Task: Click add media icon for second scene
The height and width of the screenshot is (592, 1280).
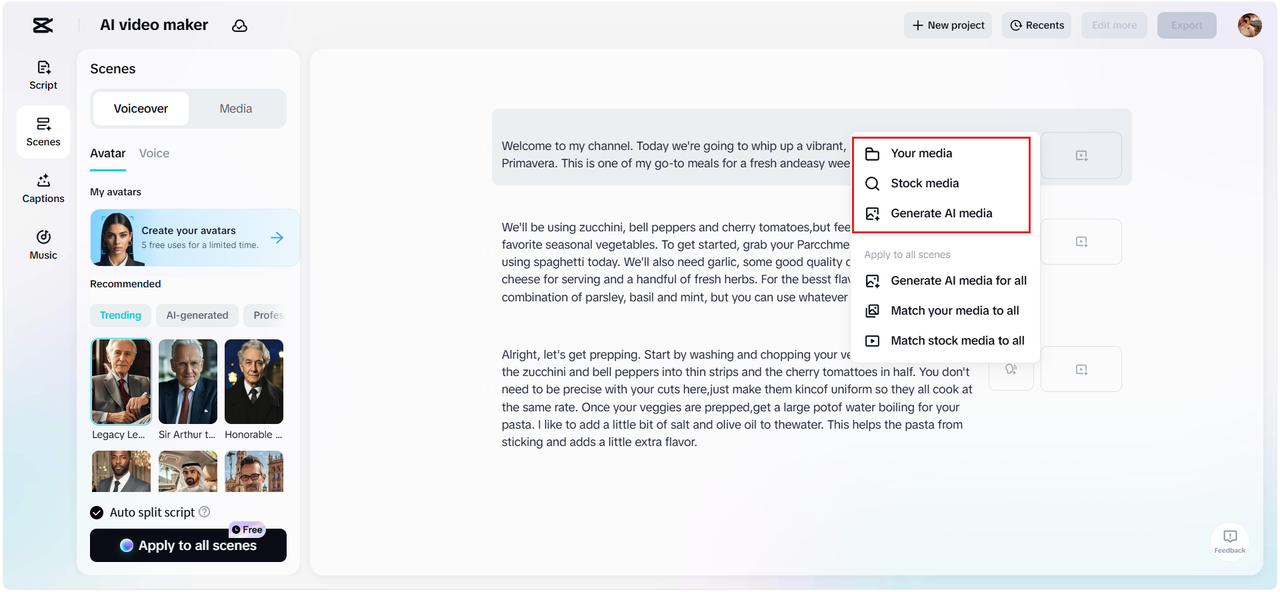Action: tap(1081, 242)
